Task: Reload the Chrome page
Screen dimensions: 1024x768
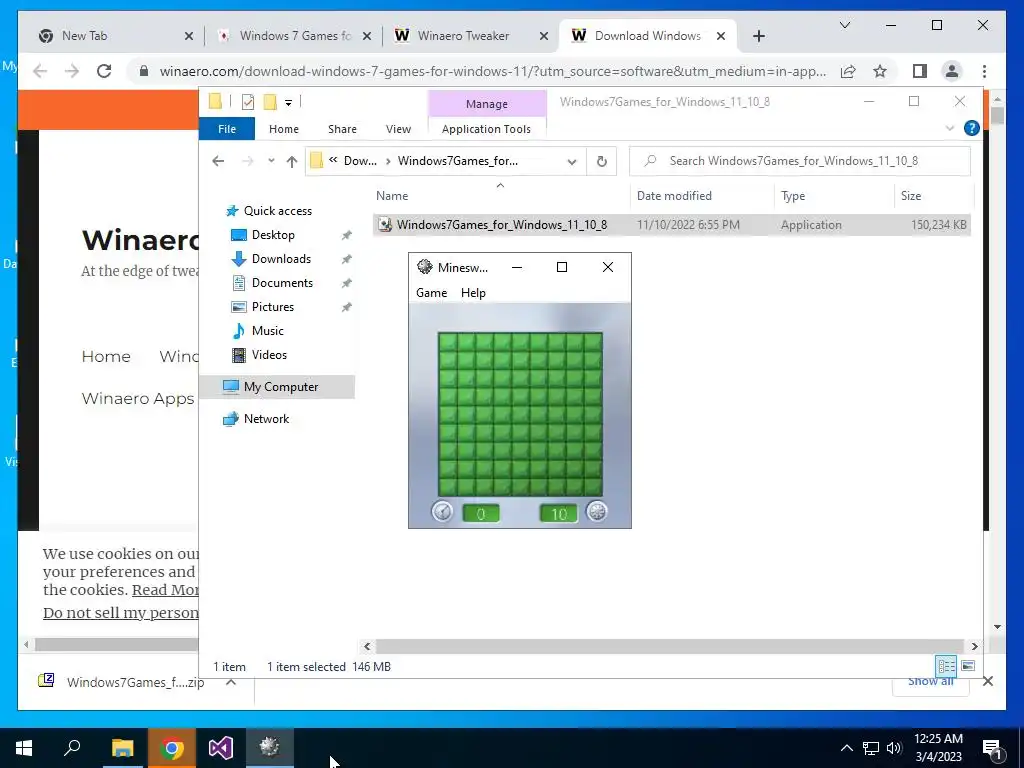Action: [x=104, y=71]
